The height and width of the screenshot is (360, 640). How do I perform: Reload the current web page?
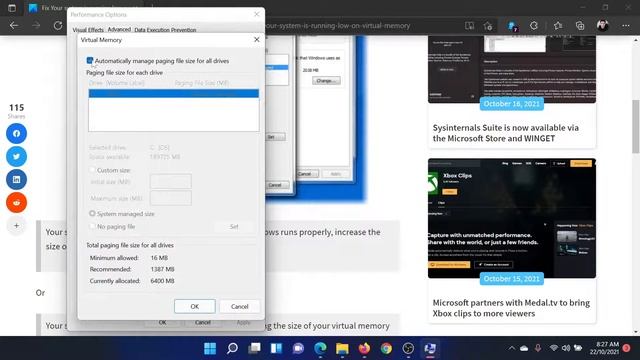(58, 25)
